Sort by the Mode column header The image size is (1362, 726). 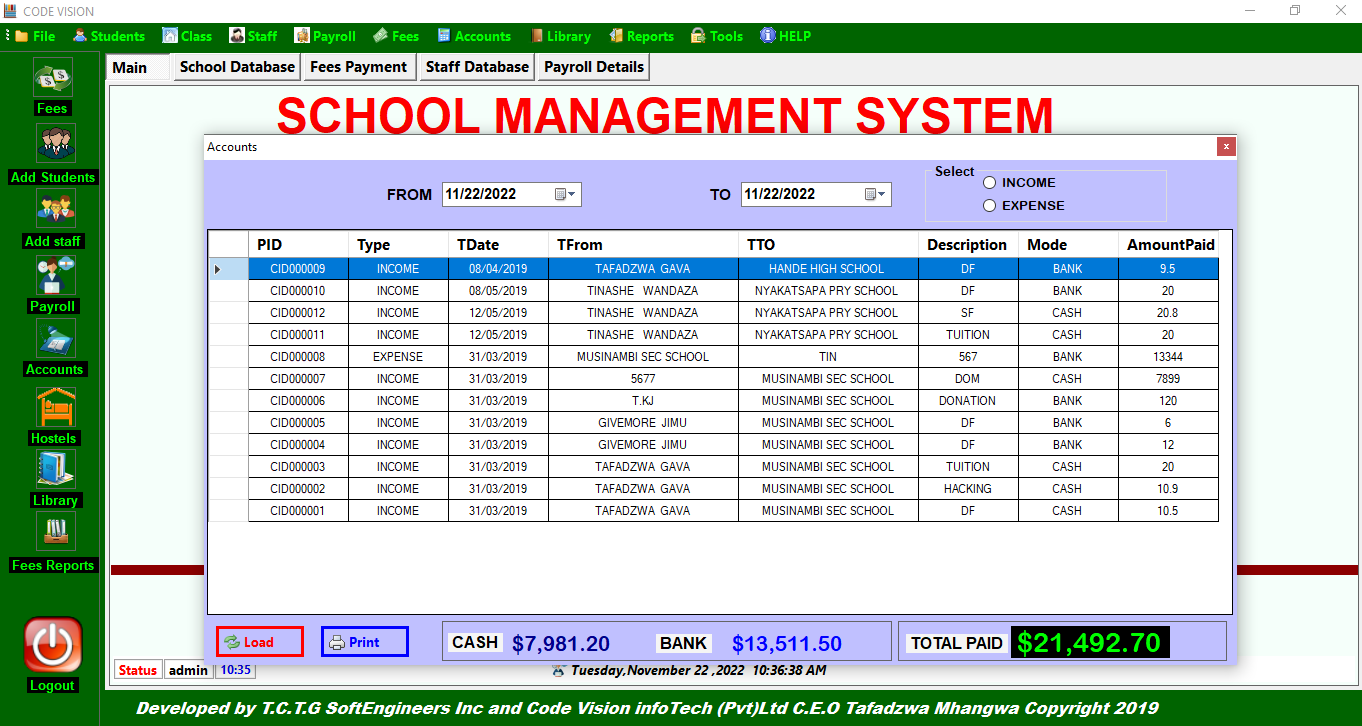click(1068, 245)
